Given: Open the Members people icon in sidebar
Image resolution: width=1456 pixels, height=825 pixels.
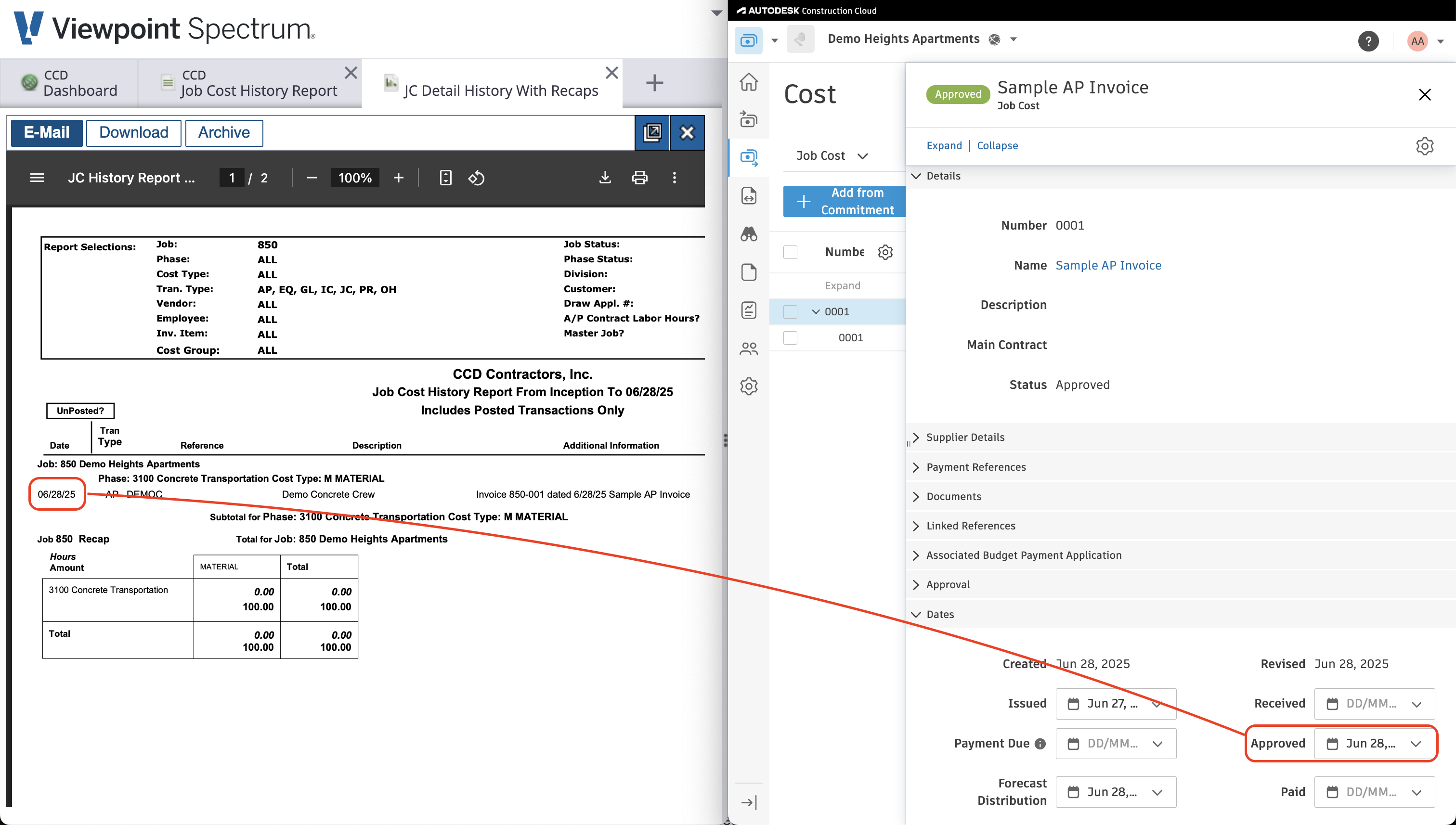Looking at the screenshot, I should (x=749, y=348).
